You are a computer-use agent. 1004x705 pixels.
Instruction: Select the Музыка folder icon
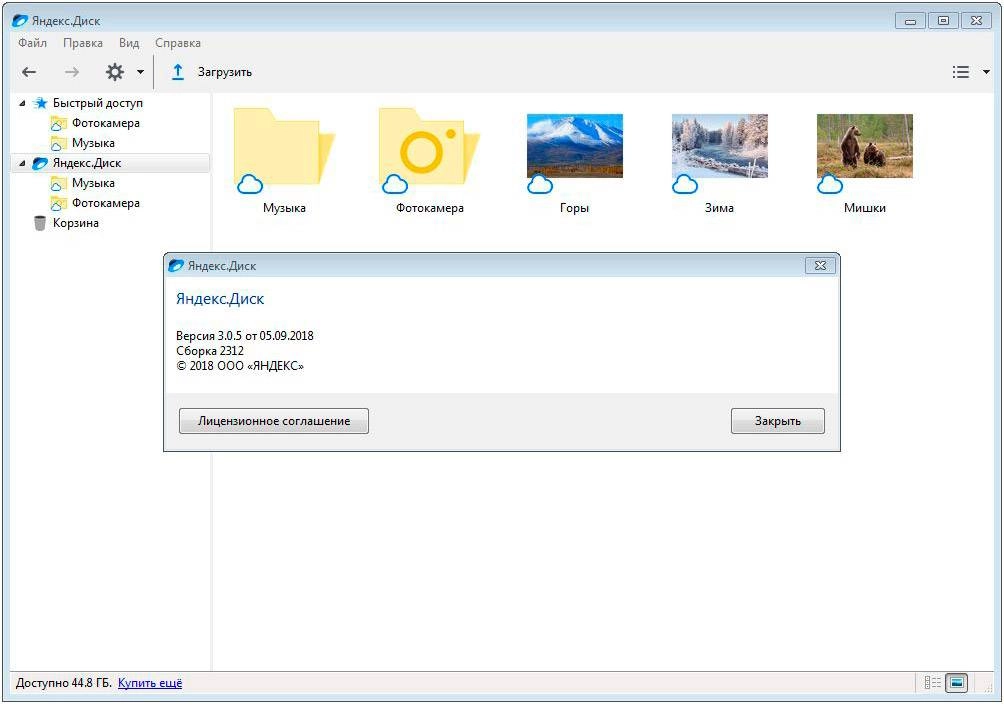[284, 147]
